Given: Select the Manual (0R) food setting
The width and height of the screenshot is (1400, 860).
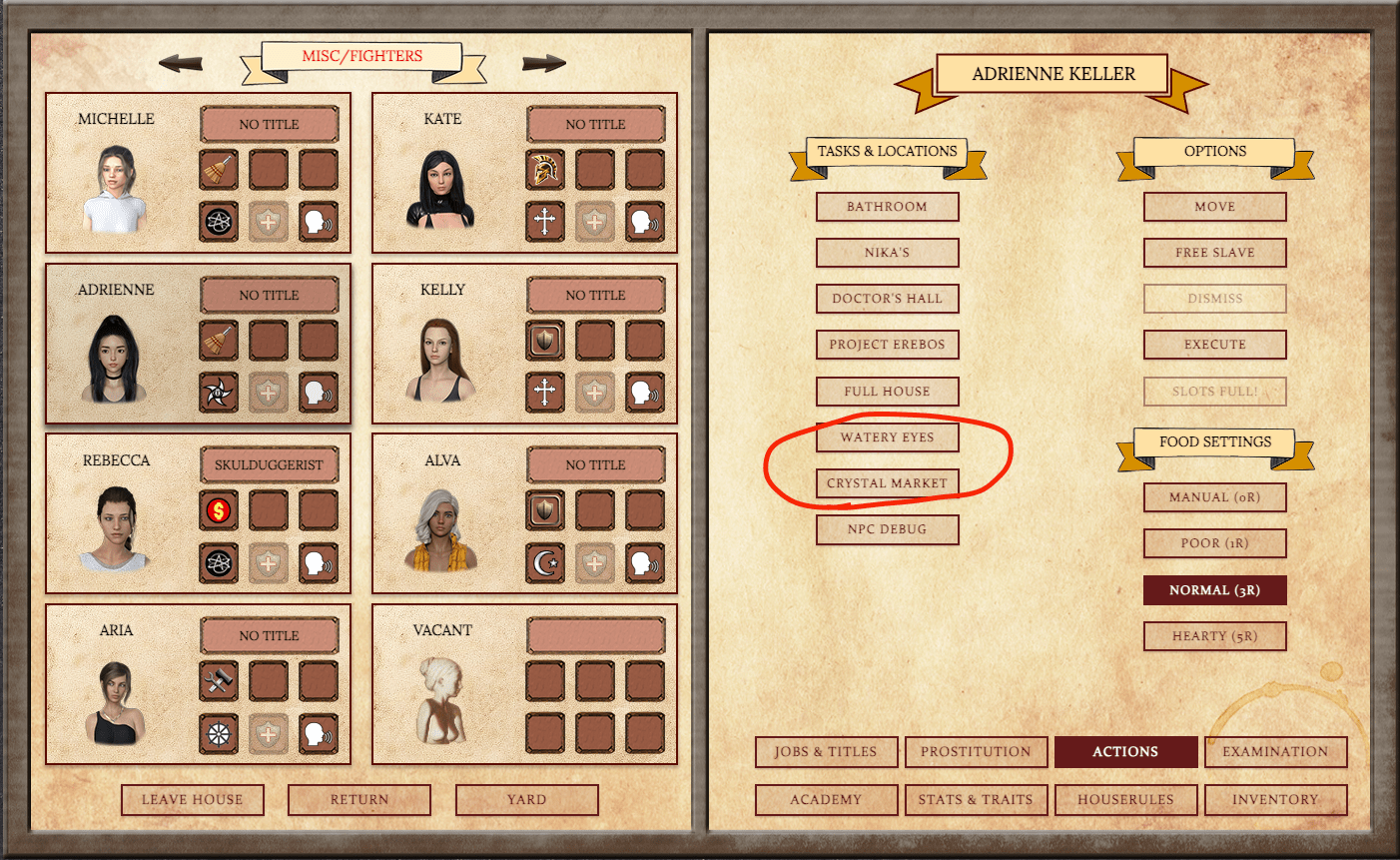Looking at the screenshot, I should [x=1214, y=497].
